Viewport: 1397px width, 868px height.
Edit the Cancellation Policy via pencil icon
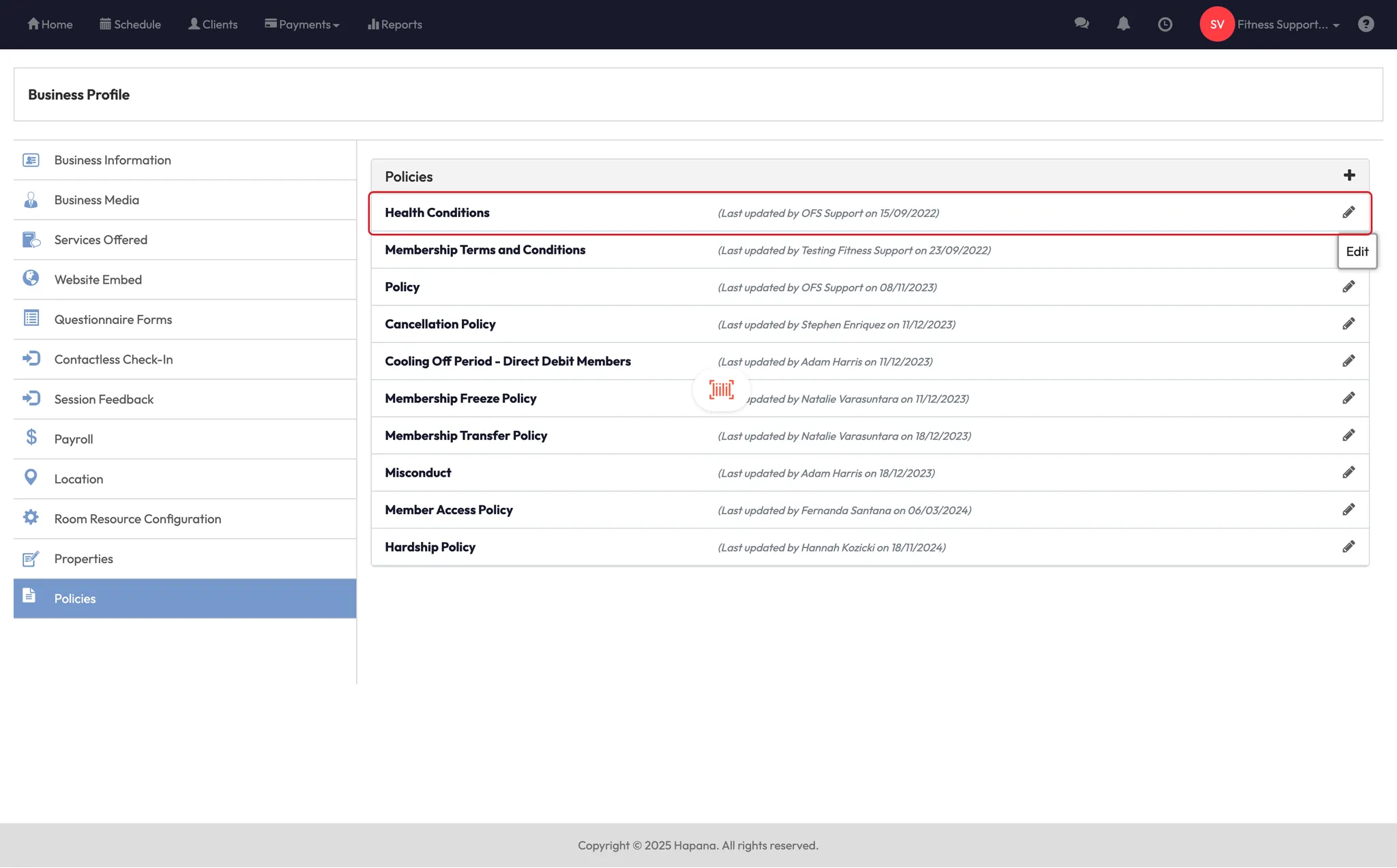1348,324
